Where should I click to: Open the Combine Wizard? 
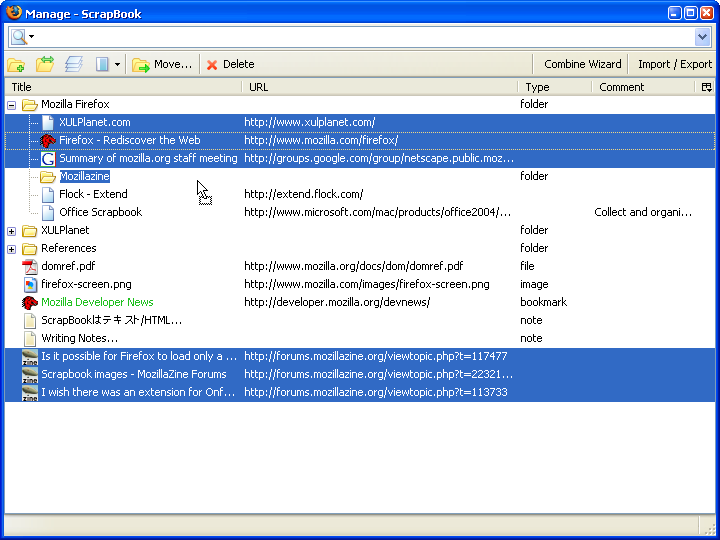coord(582,64)
